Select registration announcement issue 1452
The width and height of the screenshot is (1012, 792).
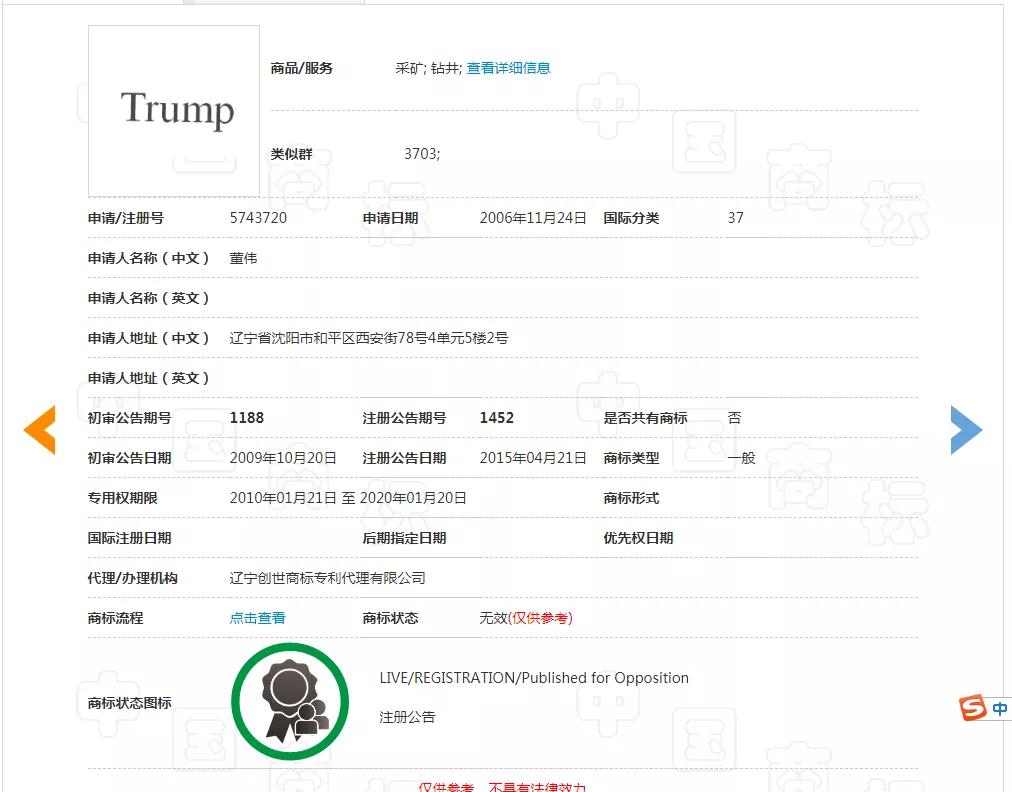point(496,418)
